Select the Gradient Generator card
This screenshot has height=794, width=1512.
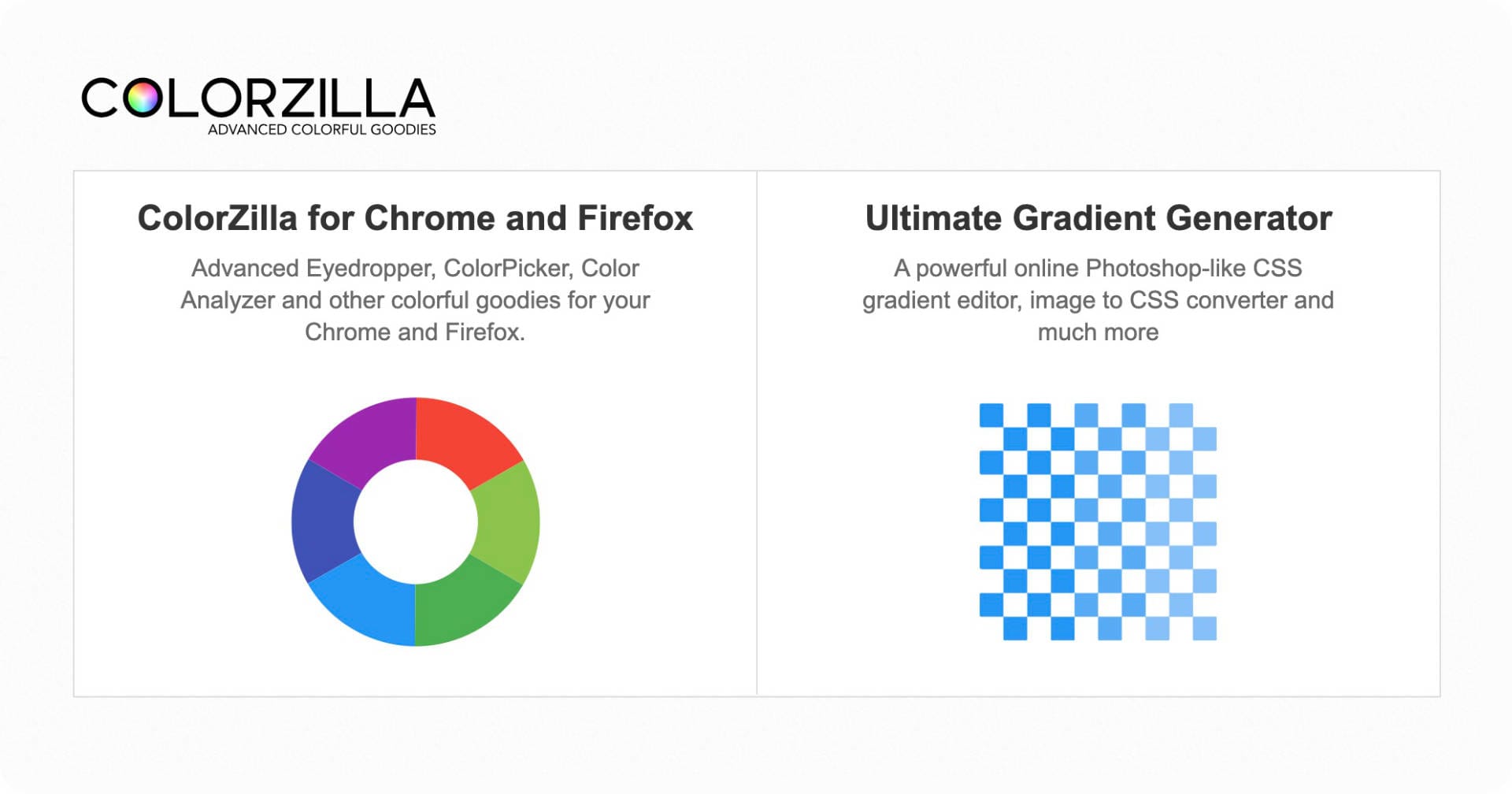pos(1098,433)
